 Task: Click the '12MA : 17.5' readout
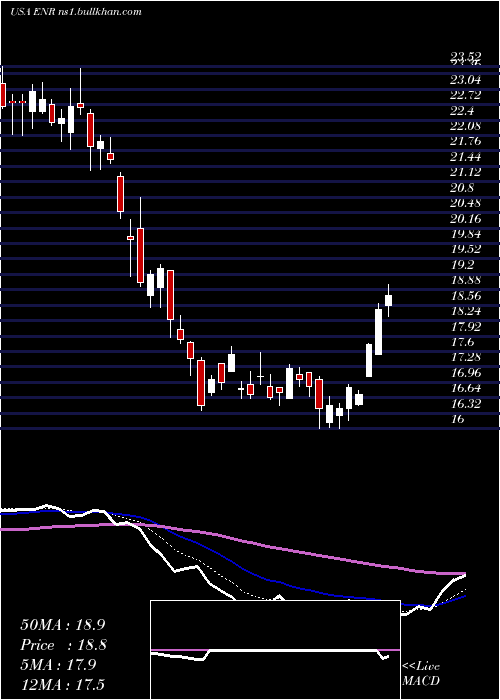tap(63, 685)
